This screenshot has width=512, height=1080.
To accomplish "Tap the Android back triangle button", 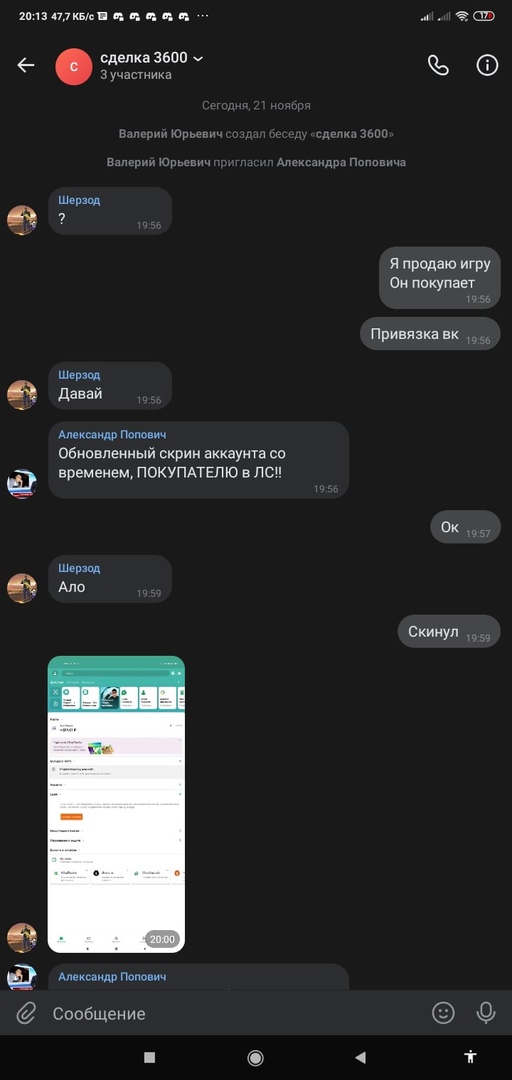I will coord(360,1057).
